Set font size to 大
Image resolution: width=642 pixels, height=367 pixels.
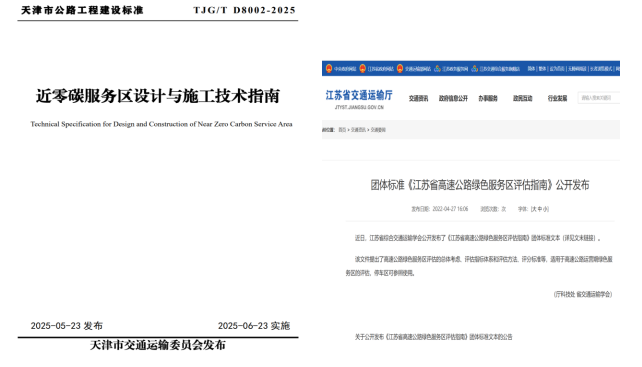click(x=534, y=209)
